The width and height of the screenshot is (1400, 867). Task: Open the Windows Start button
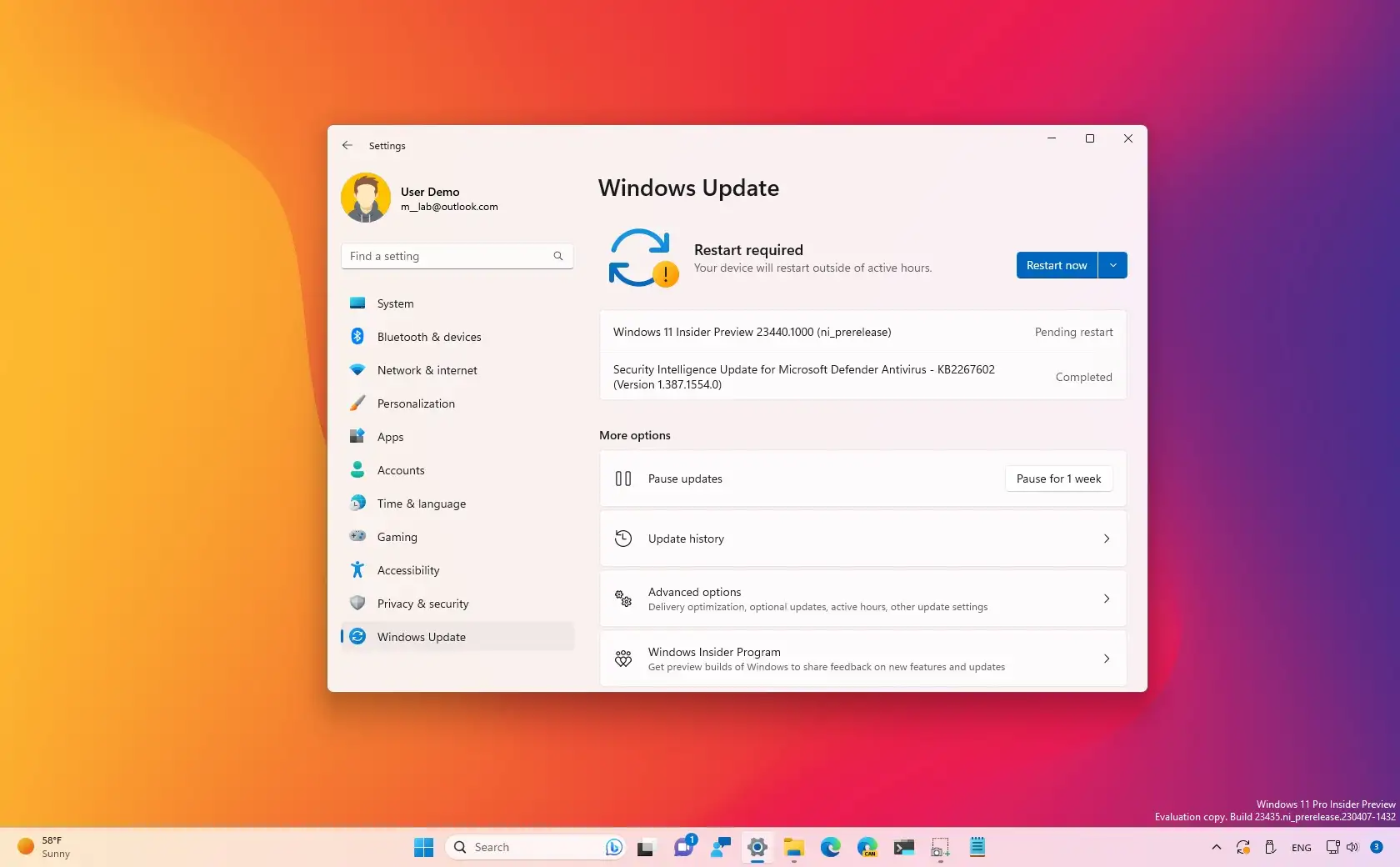tap(423, 847)
